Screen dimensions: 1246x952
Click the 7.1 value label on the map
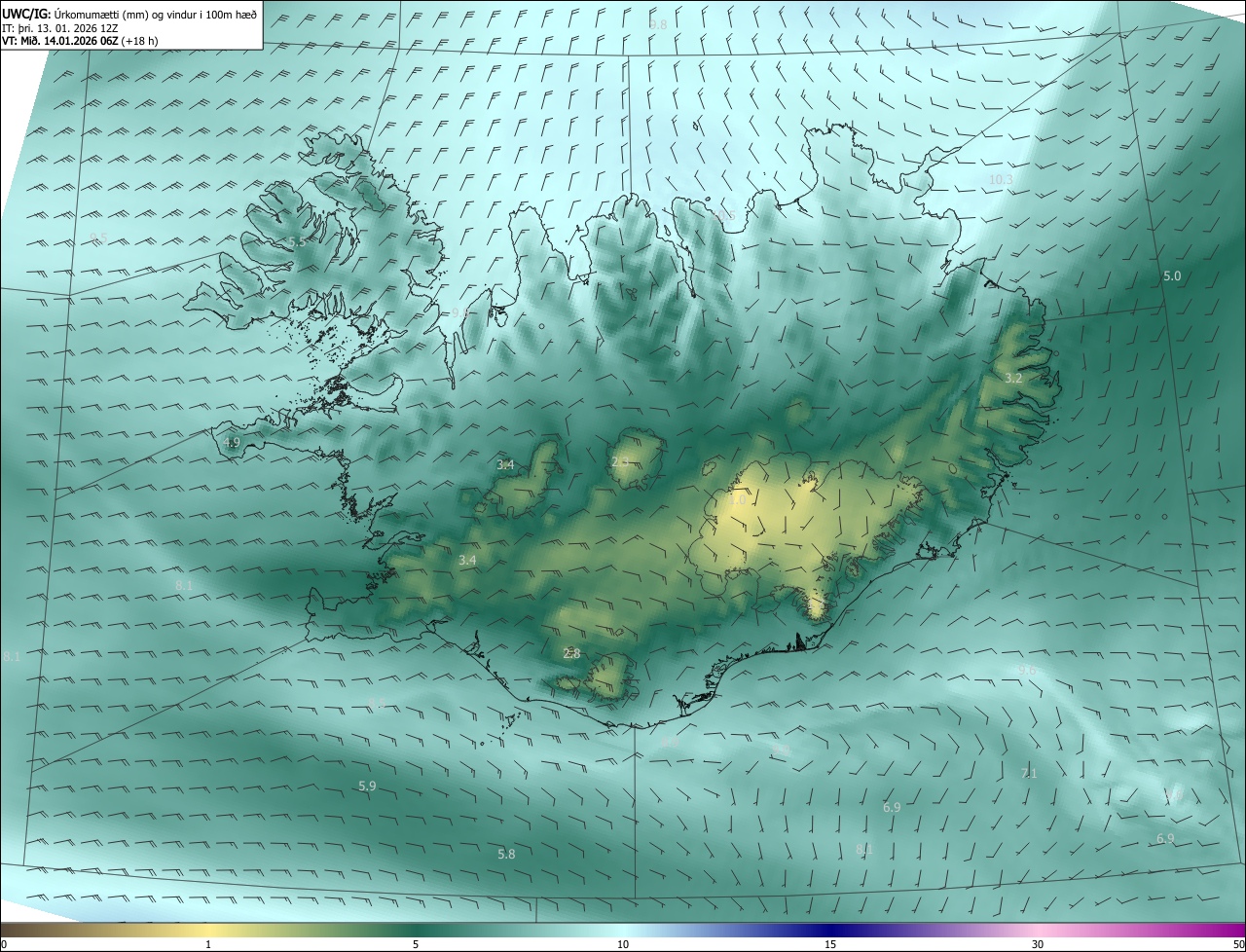click(x=1029, y=773)
